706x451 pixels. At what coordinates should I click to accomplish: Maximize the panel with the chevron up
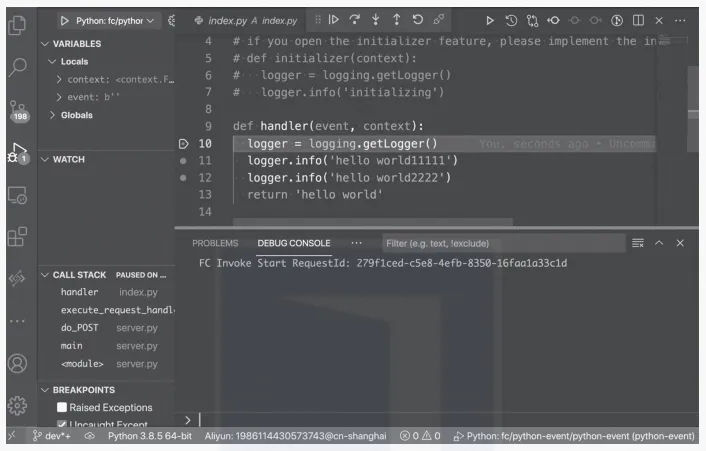point(659,243)
